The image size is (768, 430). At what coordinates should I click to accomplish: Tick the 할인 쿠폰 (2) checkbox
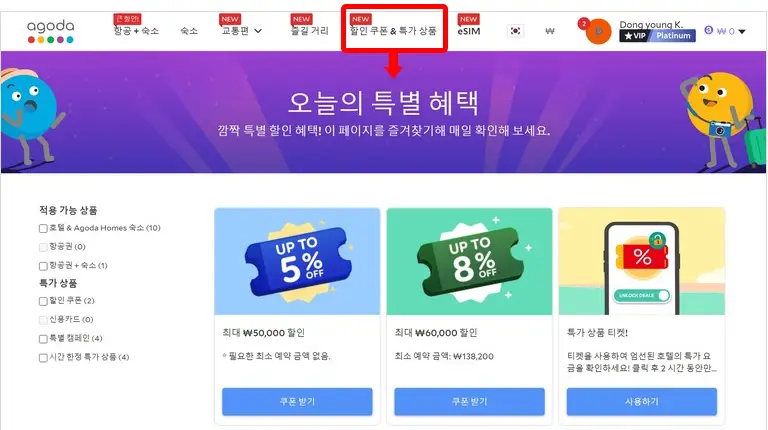43,301
